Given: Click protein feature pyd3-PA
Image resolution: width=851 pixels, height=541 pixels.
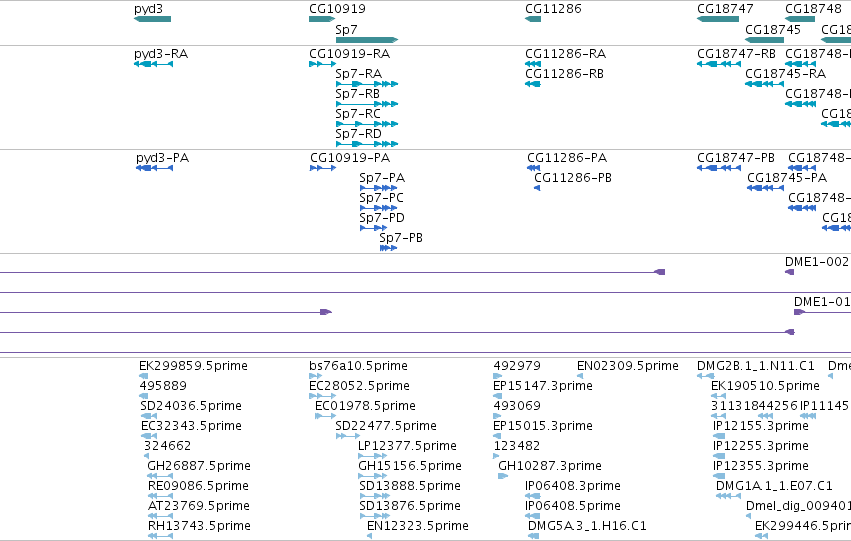Looking at the screenshot, I should (x=154, y=168).
